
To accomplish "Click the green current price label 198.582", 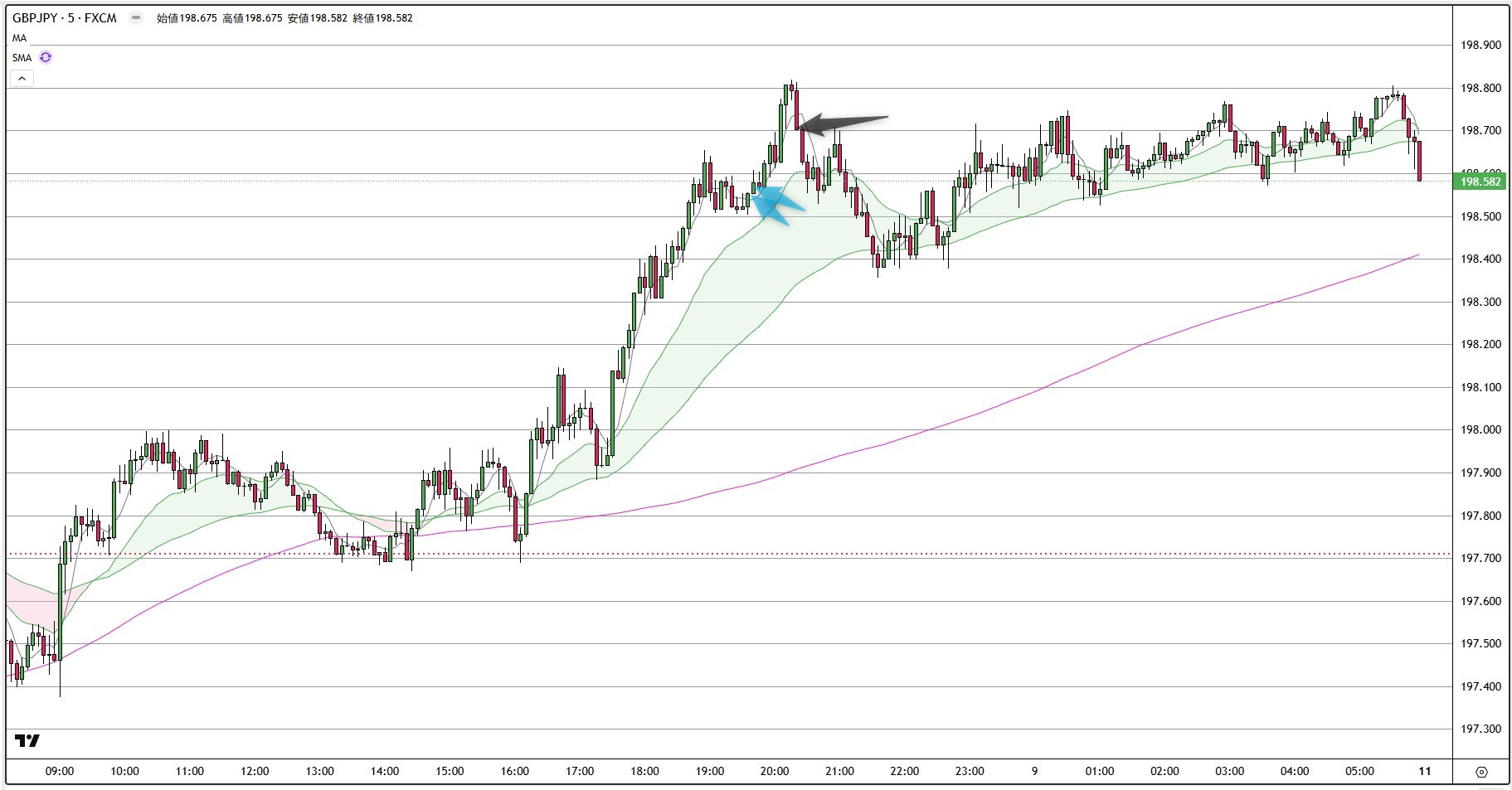I will pyautogui.click(x=1480, y=182).
